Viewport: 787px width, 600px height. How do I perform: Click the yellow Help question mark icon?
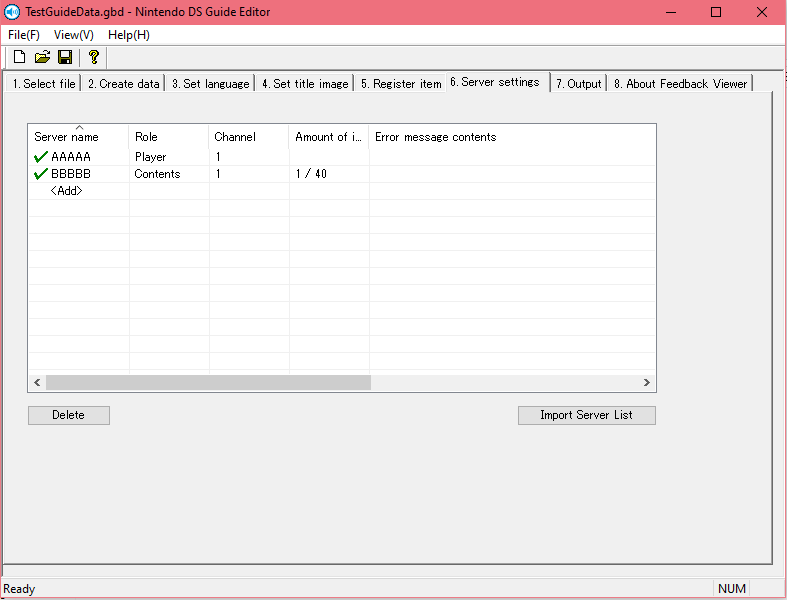tap(93, 57)
